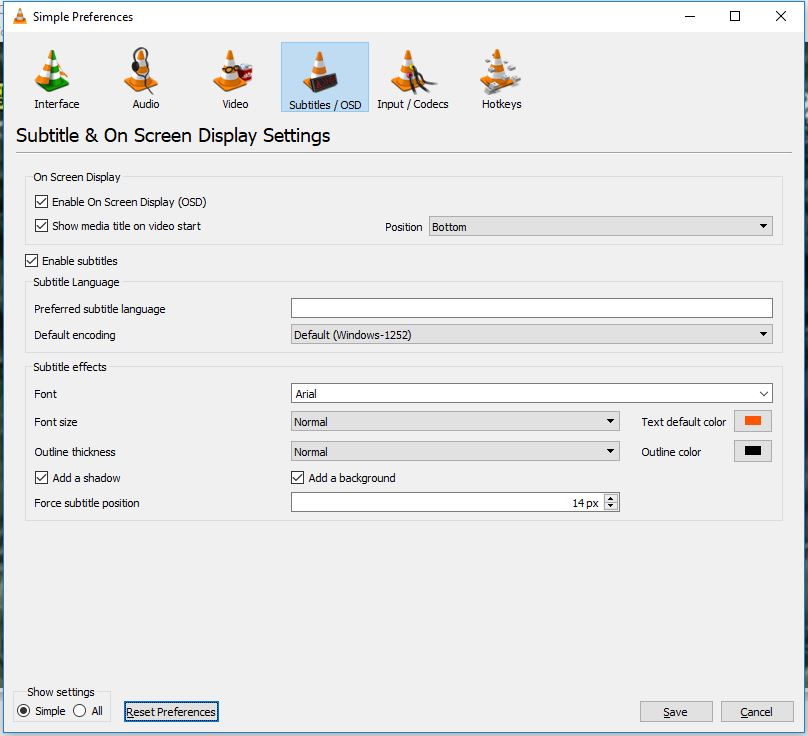Toggle the Add a background checkbox

(x=297, y=478)
